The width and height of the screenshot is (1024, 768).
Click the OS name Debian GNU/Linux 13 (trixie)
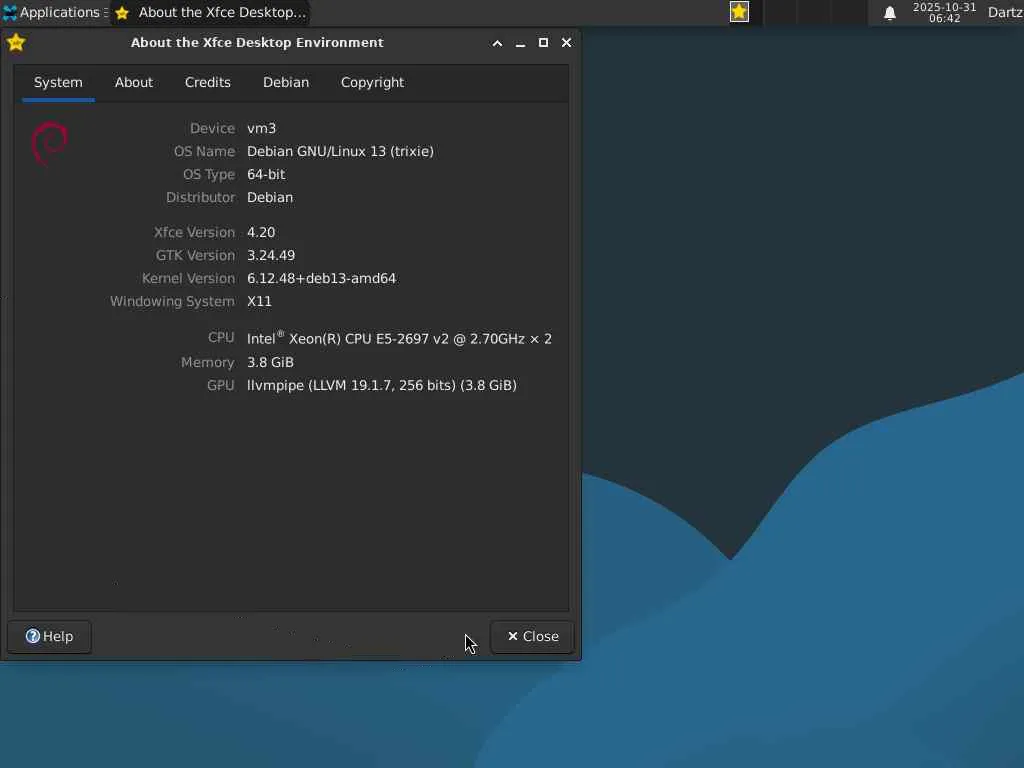click(x=340, y=152)
